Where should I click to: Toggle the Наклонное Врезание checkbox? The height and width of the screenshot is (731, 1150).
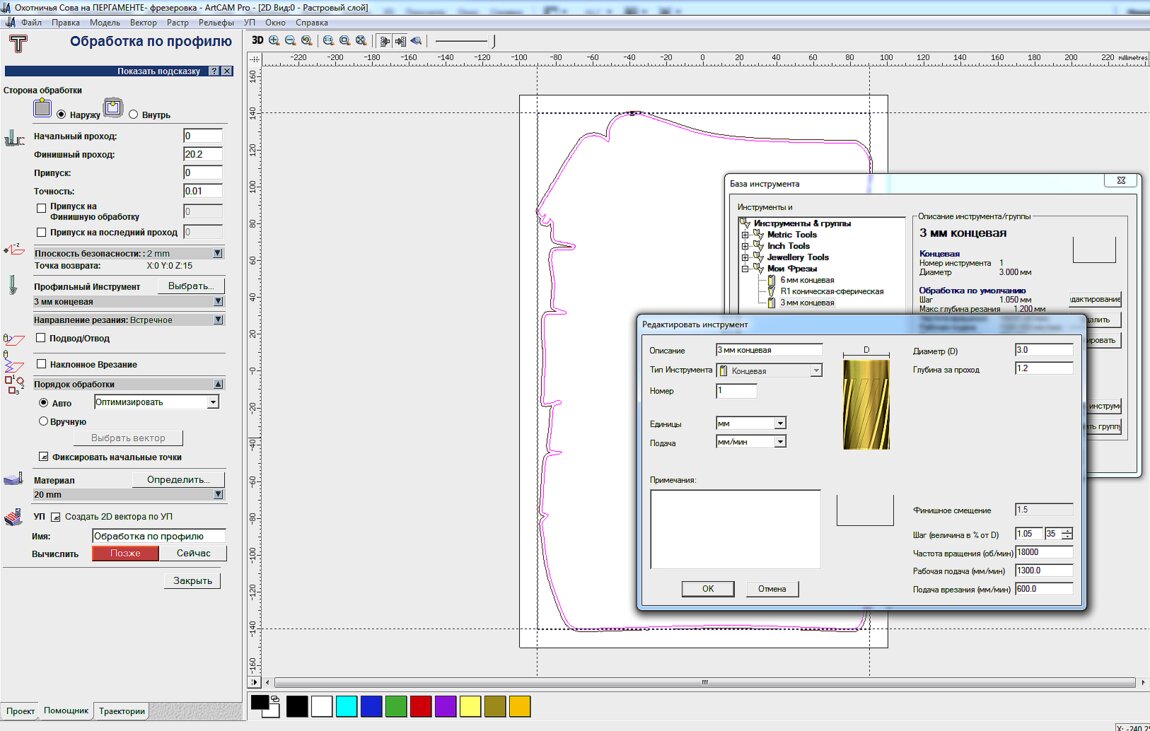pyautogui.click(x=41, y=364)
